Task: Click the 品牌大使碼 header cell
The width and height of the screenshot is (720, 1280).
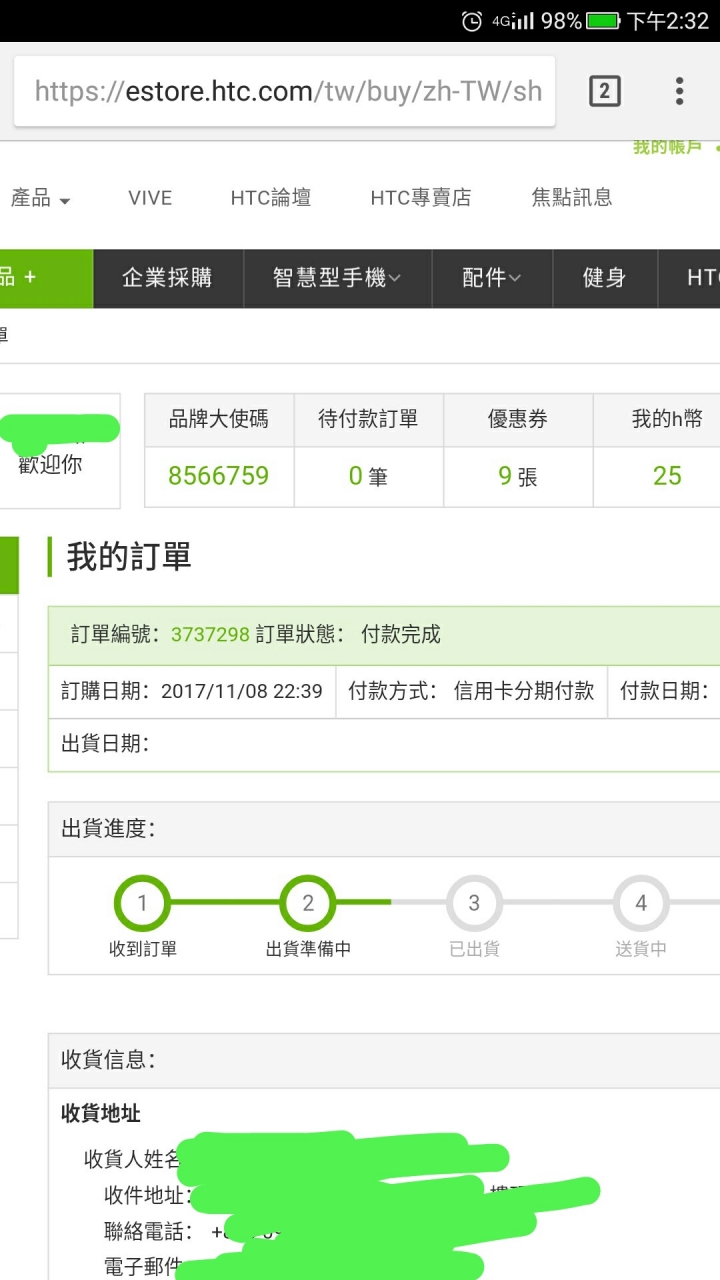Action: [219, 420]
